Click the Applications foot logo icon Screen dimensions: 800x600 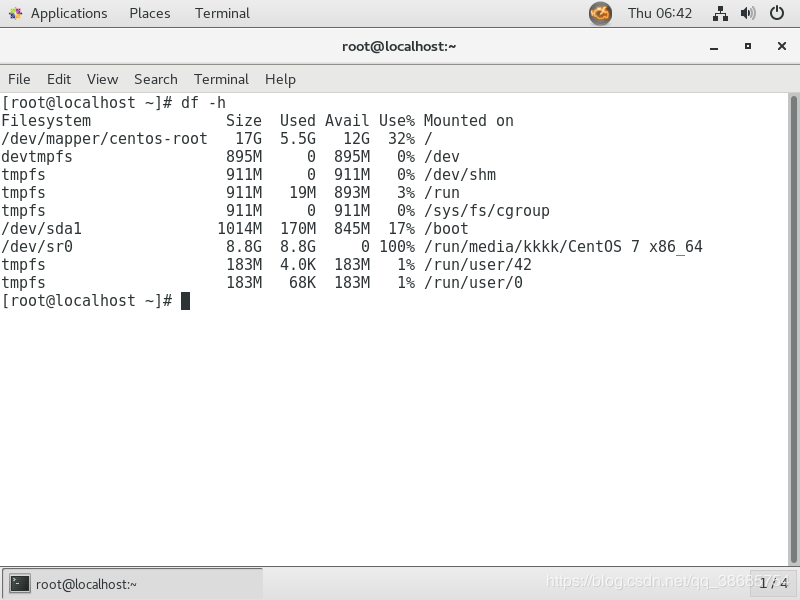tap(15, 13)
